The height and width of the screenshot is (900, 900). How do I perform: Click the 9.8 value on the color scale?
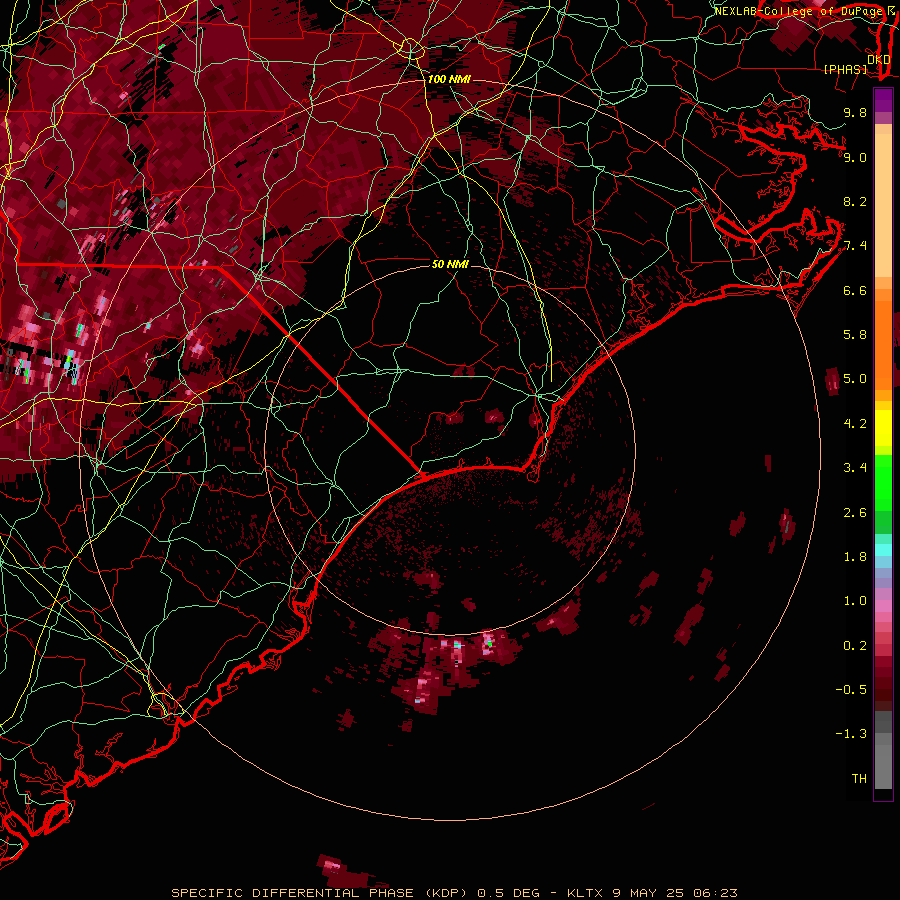855,112
